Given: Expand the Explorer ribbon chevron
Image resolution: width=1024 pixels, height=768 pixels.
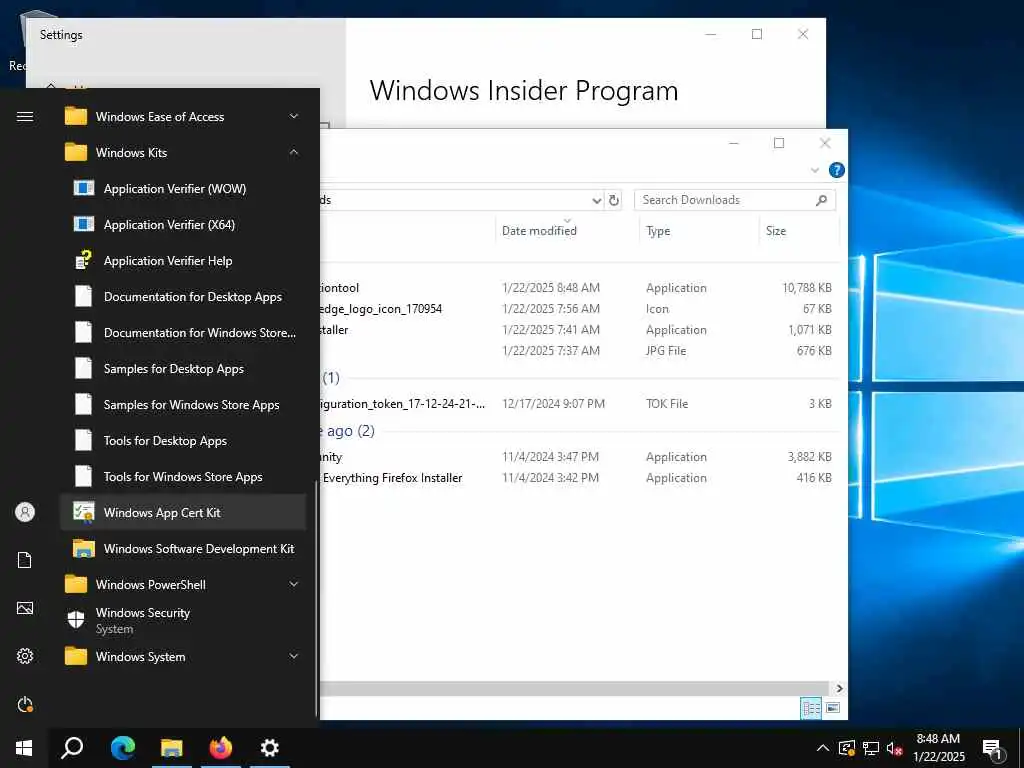Looking at the screenshot, I should click(815, 170).
